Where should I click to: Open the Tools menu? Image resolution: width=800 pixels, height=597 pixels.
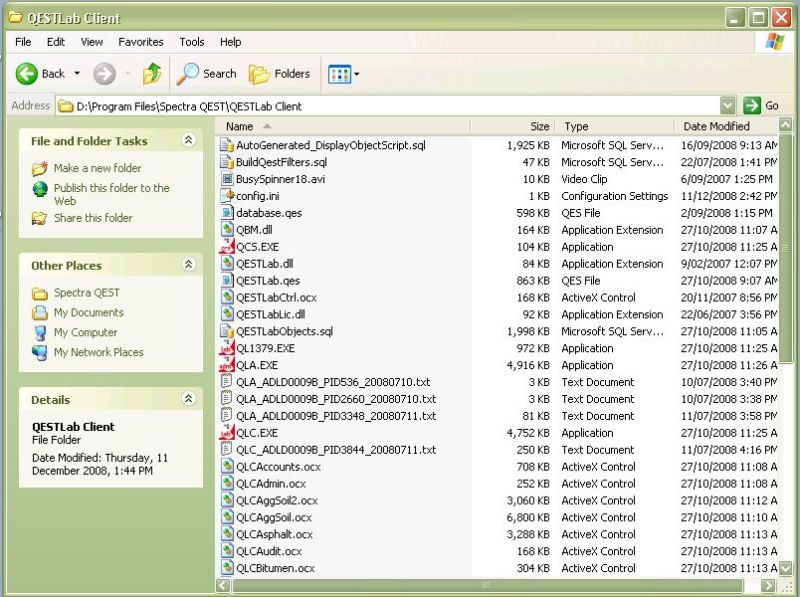coord(191,42)
